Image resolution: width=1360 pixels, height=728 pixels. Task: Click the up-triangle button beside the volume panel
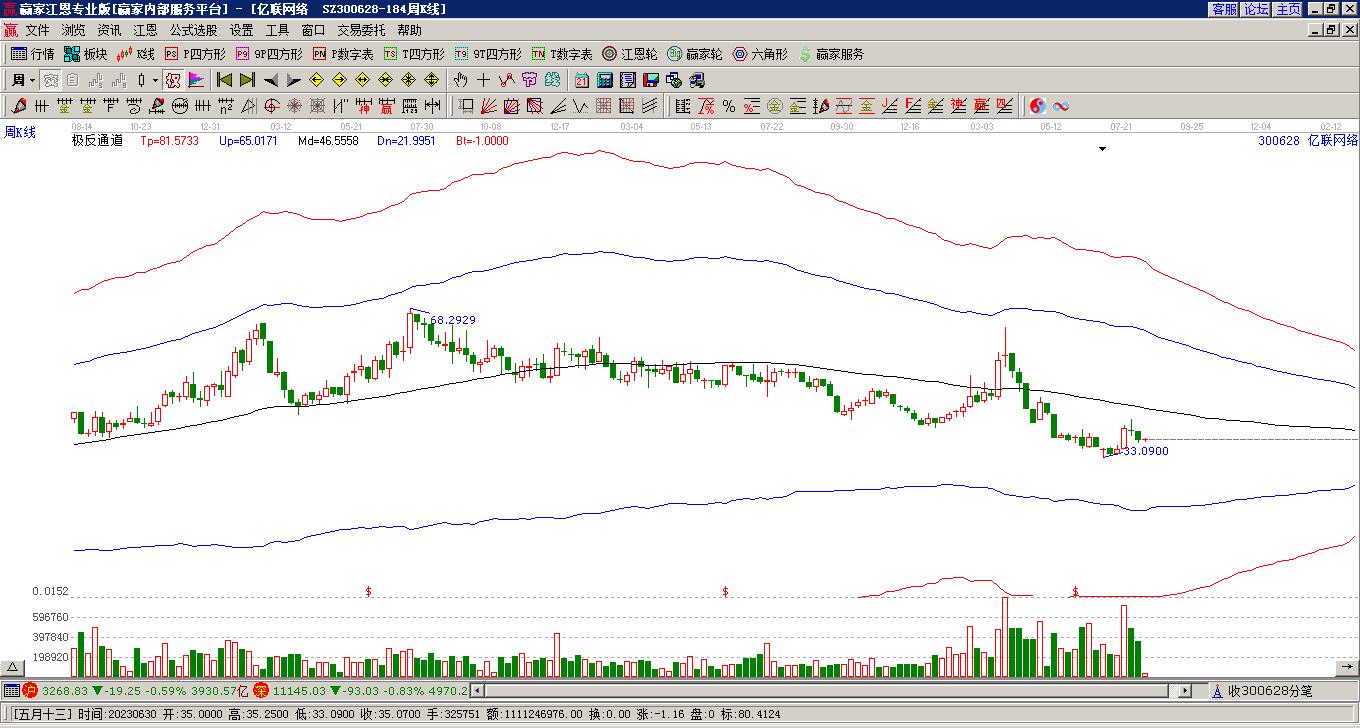(13, 667)
